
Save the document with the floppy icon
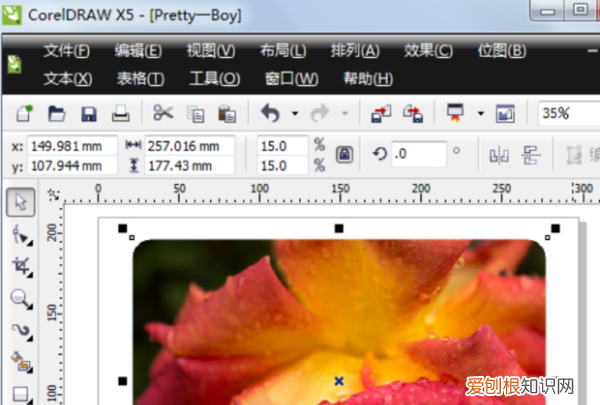pos(88,114)
